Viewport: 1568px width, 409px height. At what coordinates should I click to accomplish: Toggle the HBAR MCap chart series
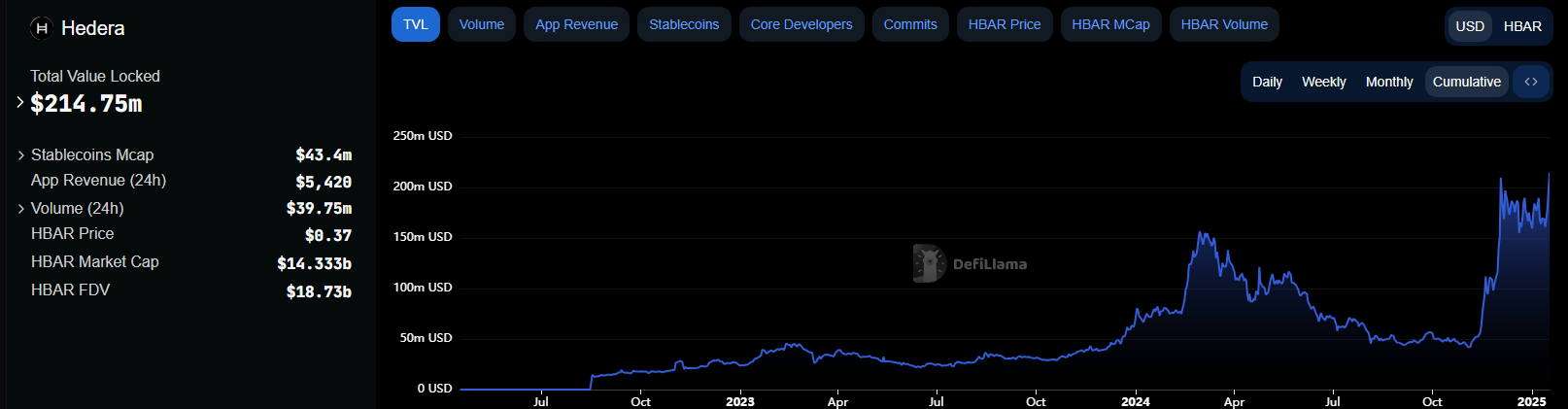(x=1110, y=24)
